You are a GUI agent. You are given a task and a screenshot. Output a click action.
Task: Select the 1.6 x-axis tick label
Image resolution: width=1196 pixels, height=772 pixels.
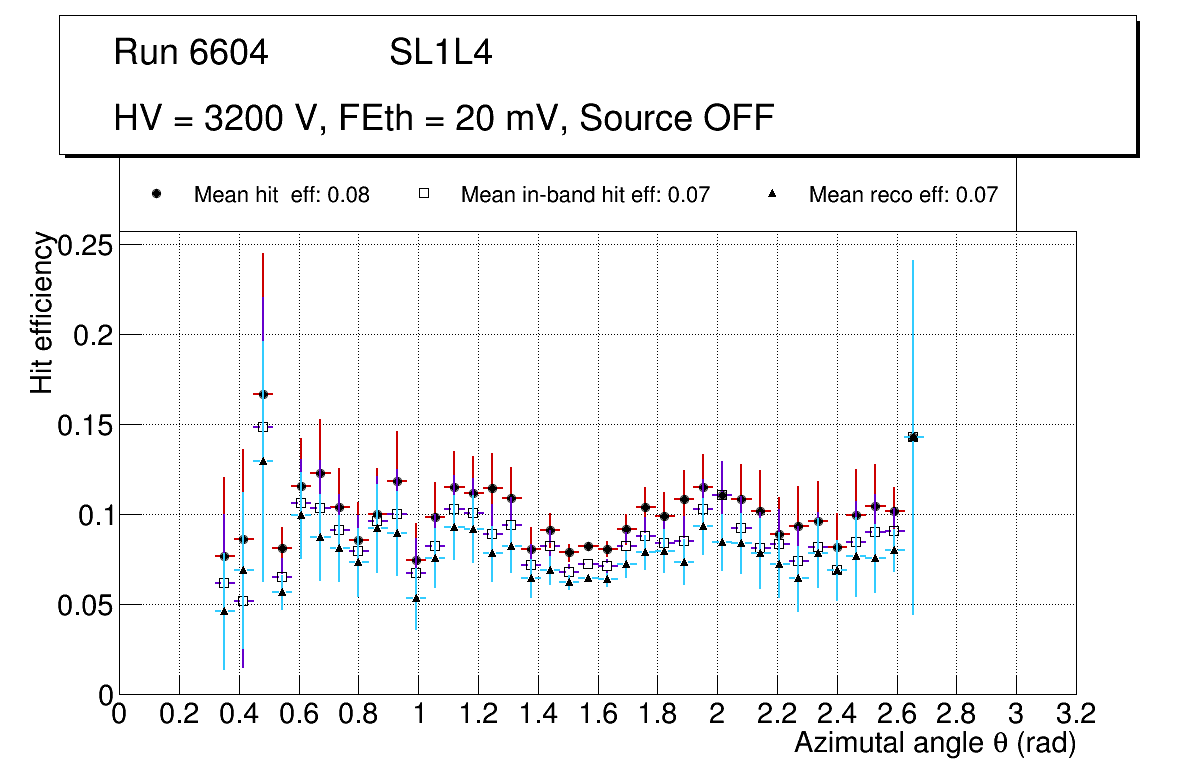pos(597,713)
